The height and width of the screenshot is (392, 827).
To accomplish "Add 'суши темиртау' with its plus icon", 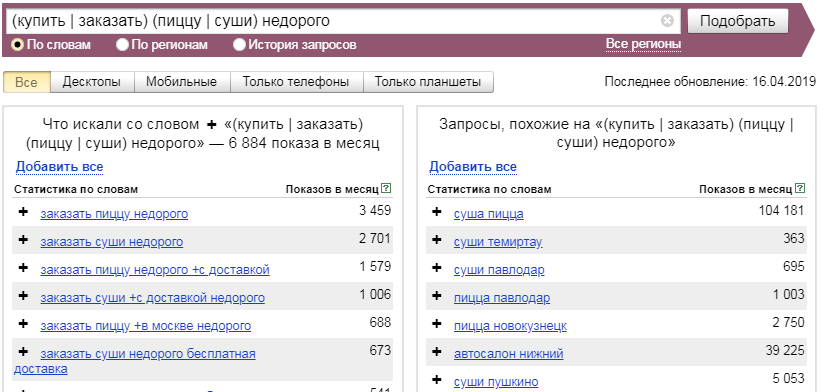I will point(436,240).
